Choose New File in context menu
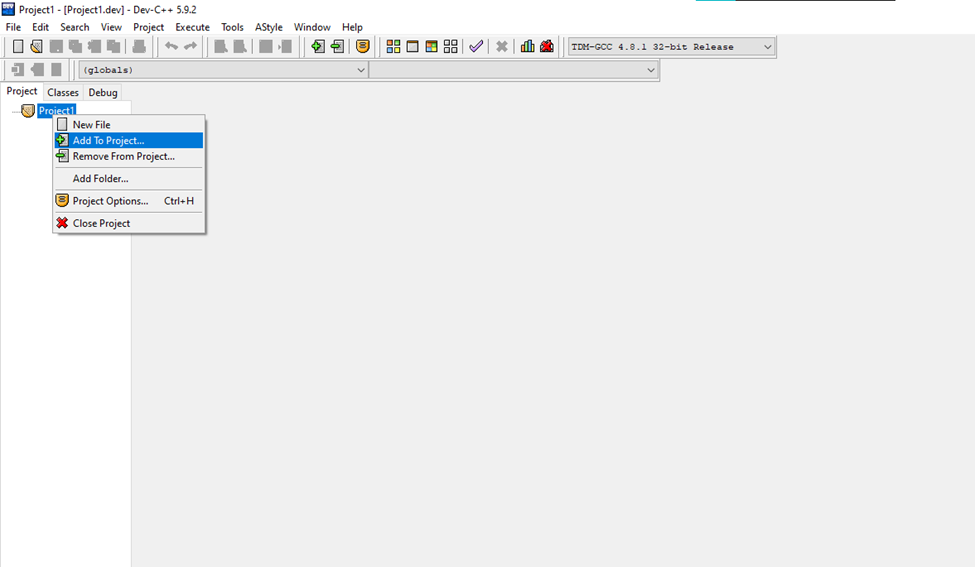This screenshot has width=975, height=567. (129, 124)
